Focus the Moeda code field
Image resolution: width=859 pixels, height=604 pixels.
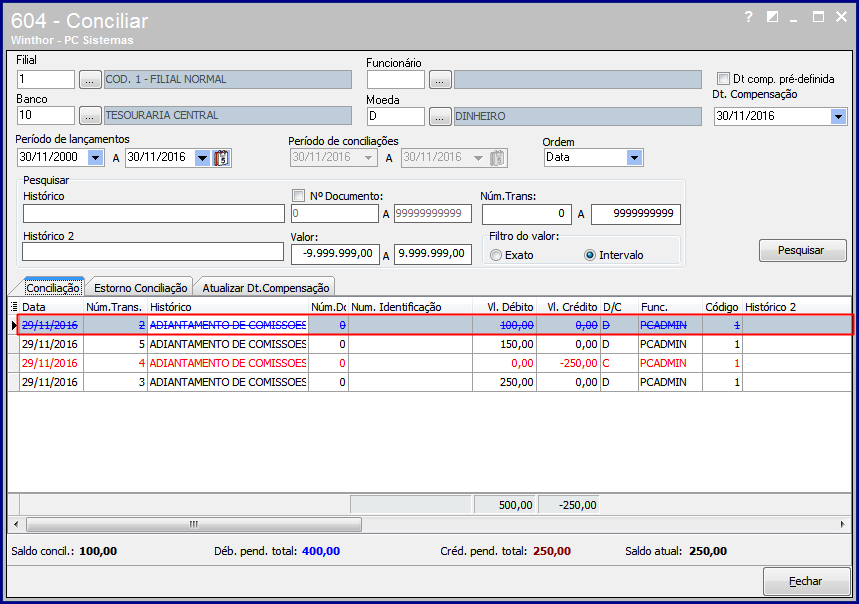click(396, 116)
